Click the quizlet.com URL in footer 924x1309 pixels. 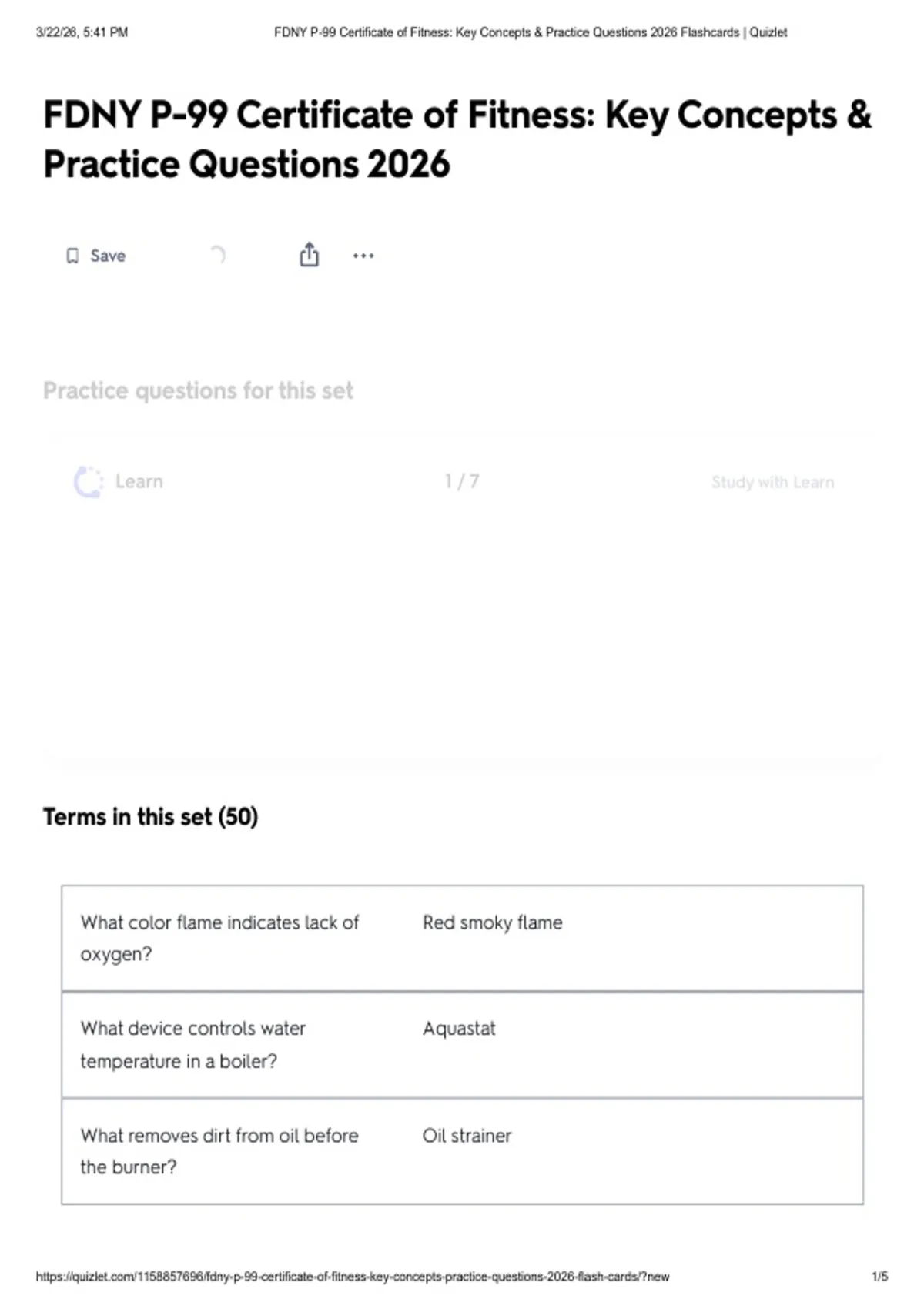[x=353, y=1277]
